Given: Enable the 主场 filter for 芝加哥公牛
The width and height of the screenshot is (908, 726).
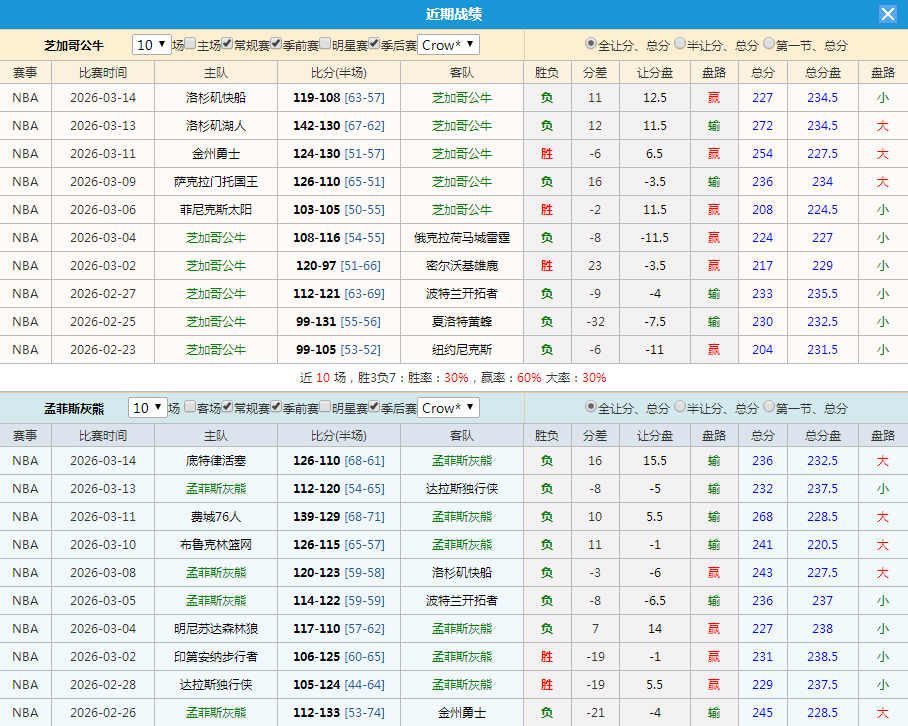Looking at the screenshot, I should pos(191,45).
